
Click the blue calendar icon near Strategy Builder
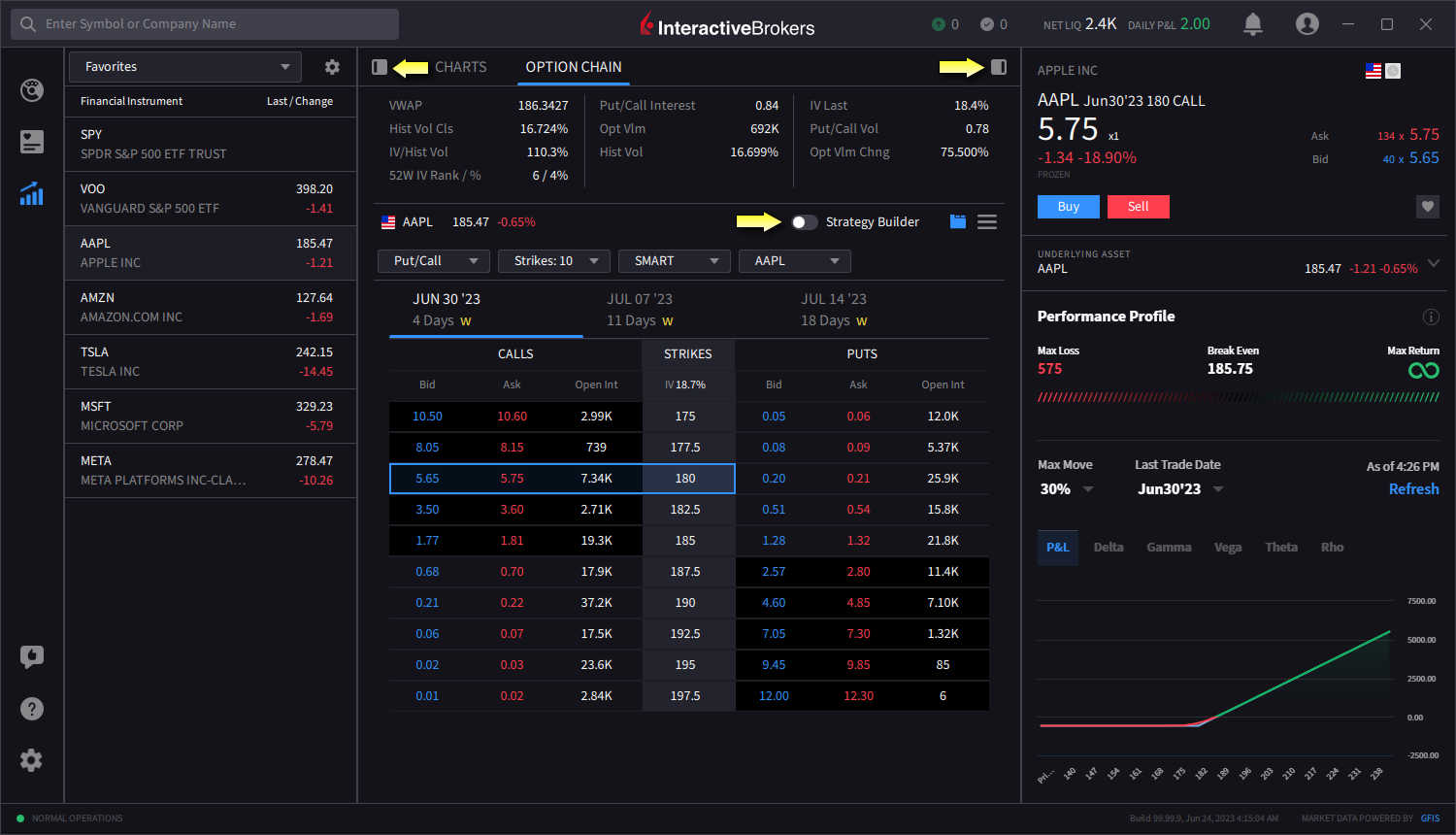[958, 221]
